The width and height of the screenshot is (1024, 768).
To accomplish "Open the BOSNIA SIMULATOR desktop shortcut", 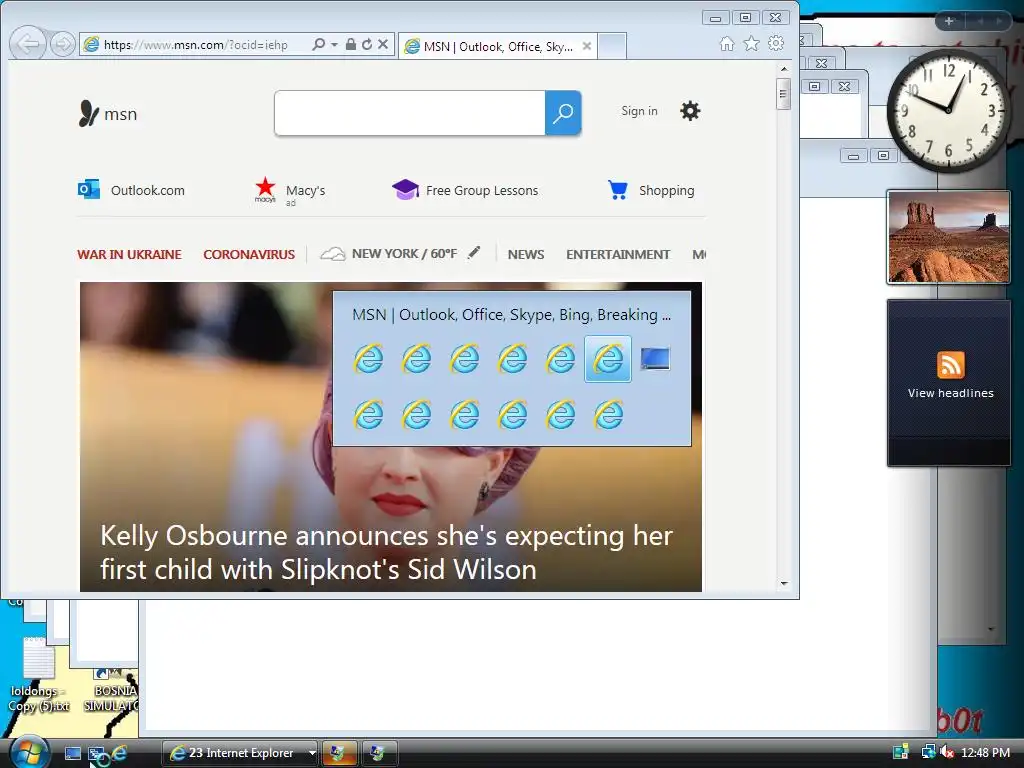I will (111, 690).
